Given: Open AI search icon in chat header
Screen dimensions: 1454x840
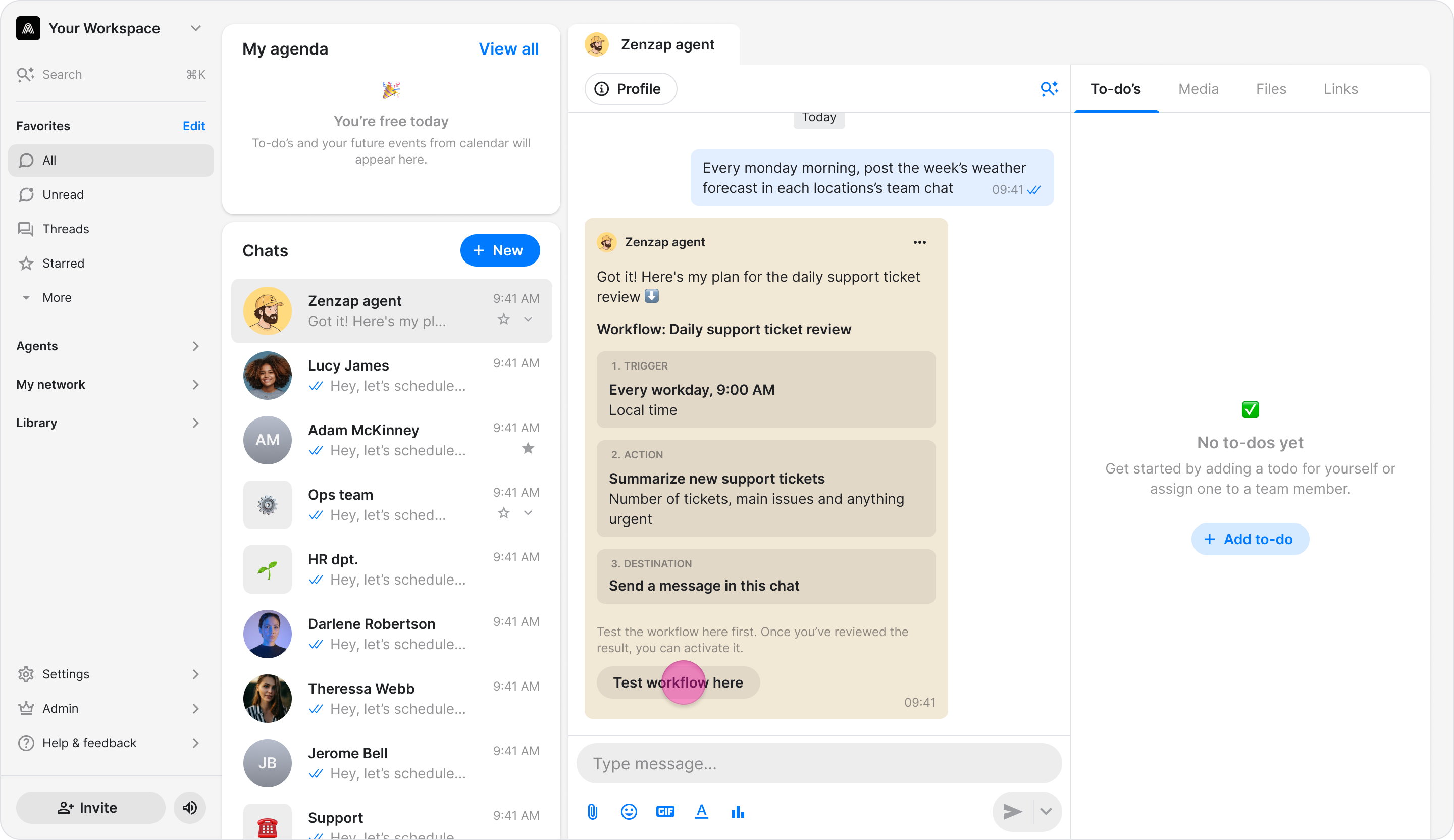Looking at the screenshot, I should click(1049, 88).
